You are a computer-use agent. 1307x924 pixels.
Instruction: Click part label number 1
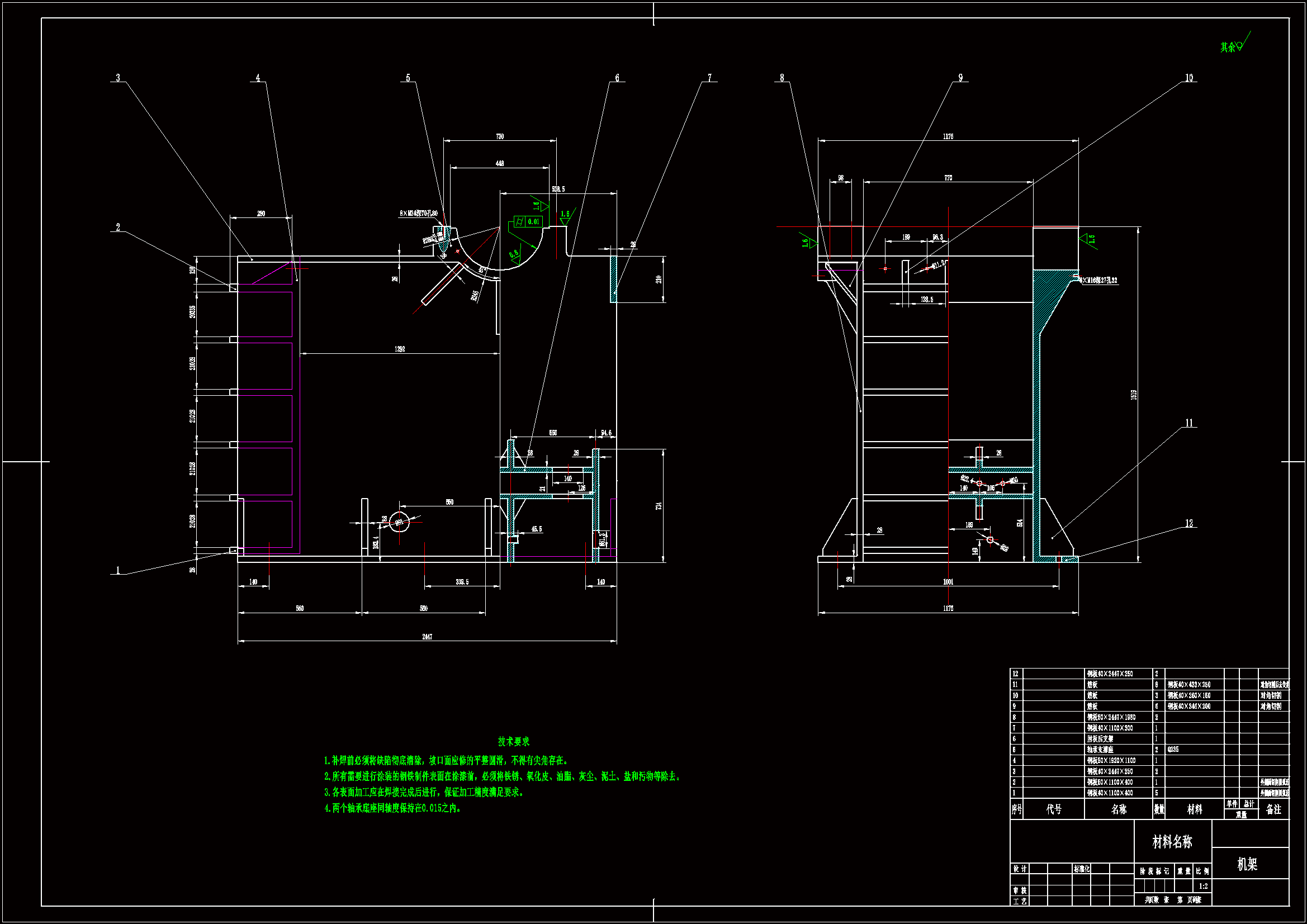118,570
